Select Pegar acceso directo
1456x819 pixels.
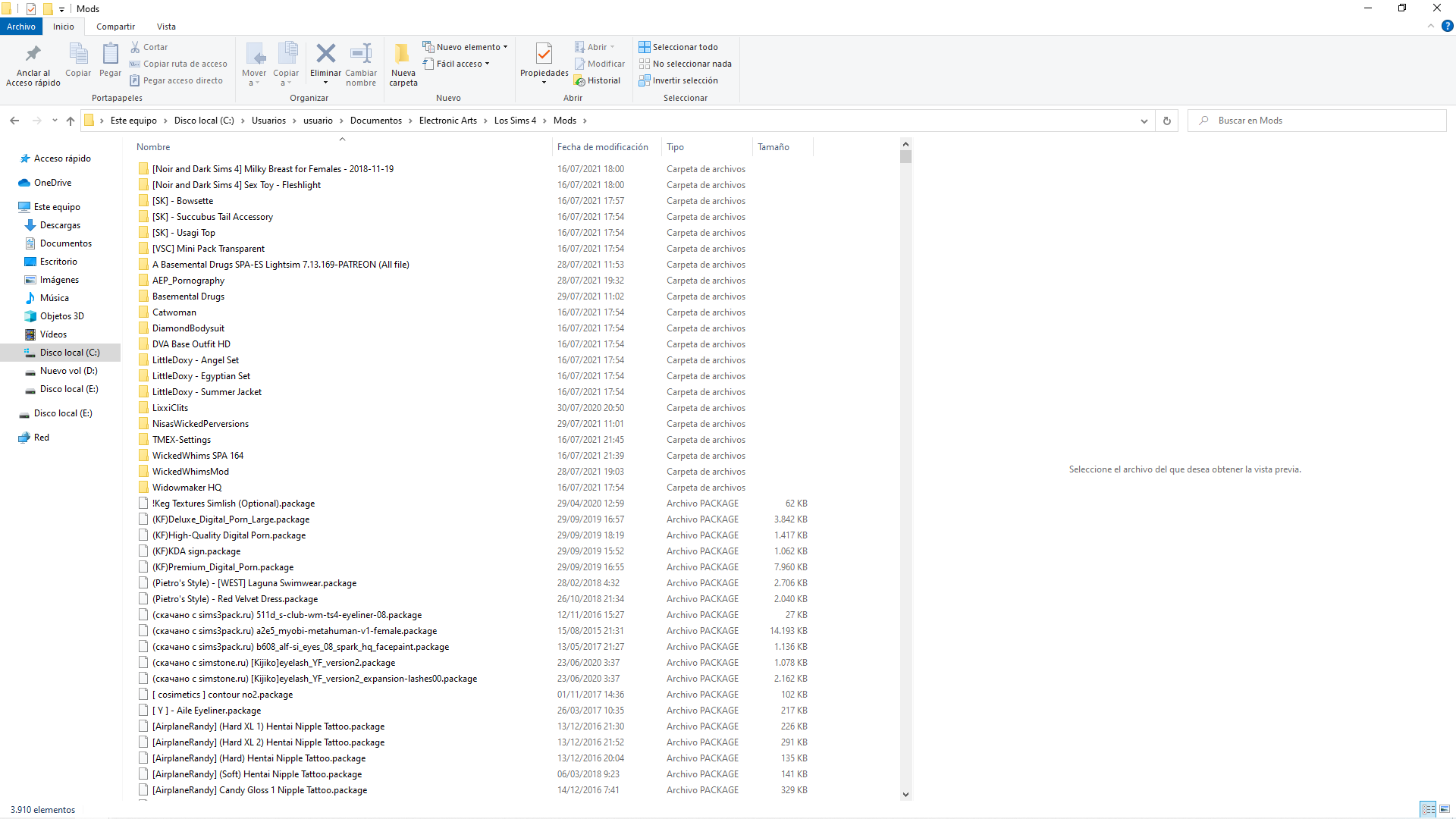[x=176, y=80]
